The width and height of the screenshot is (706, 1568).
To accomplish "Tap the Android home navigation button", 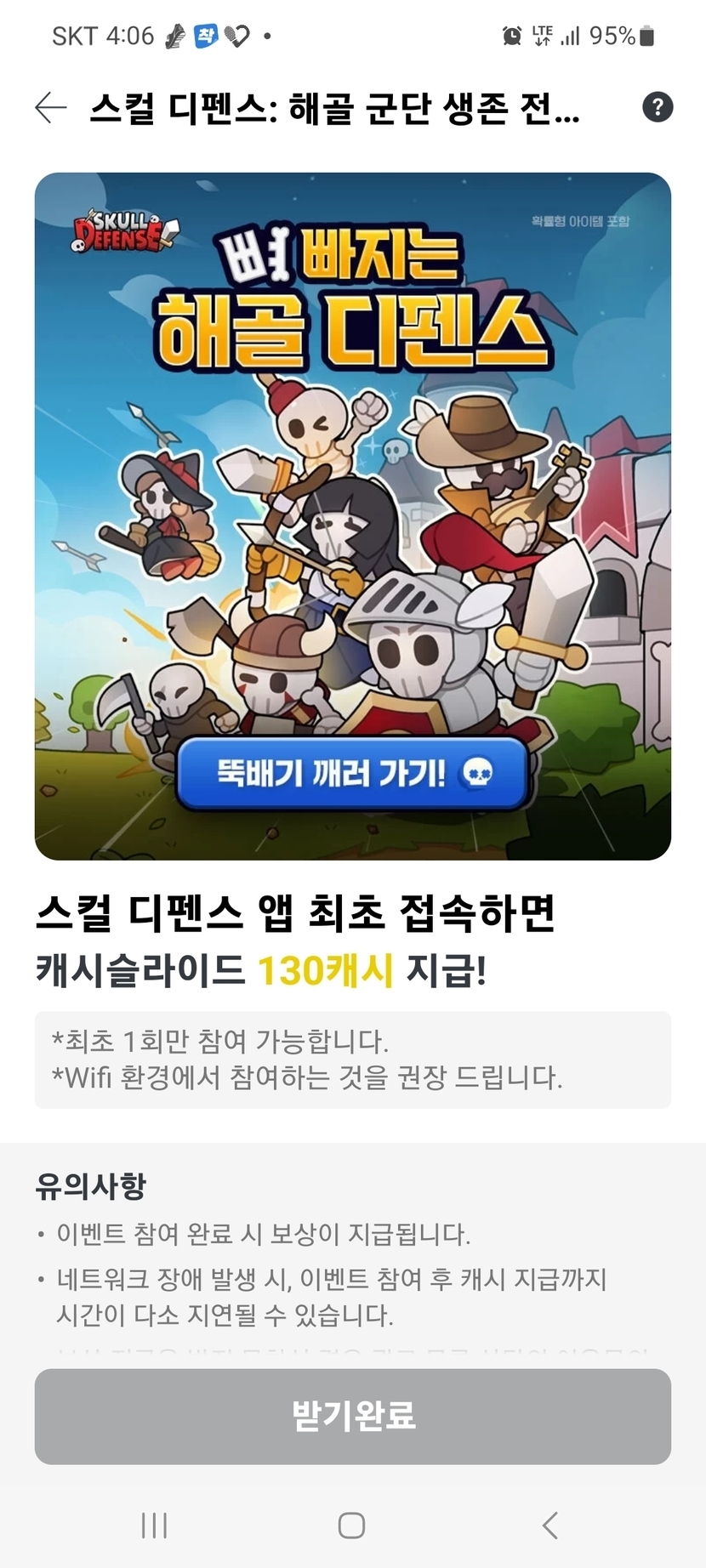I will point(352,1525).
